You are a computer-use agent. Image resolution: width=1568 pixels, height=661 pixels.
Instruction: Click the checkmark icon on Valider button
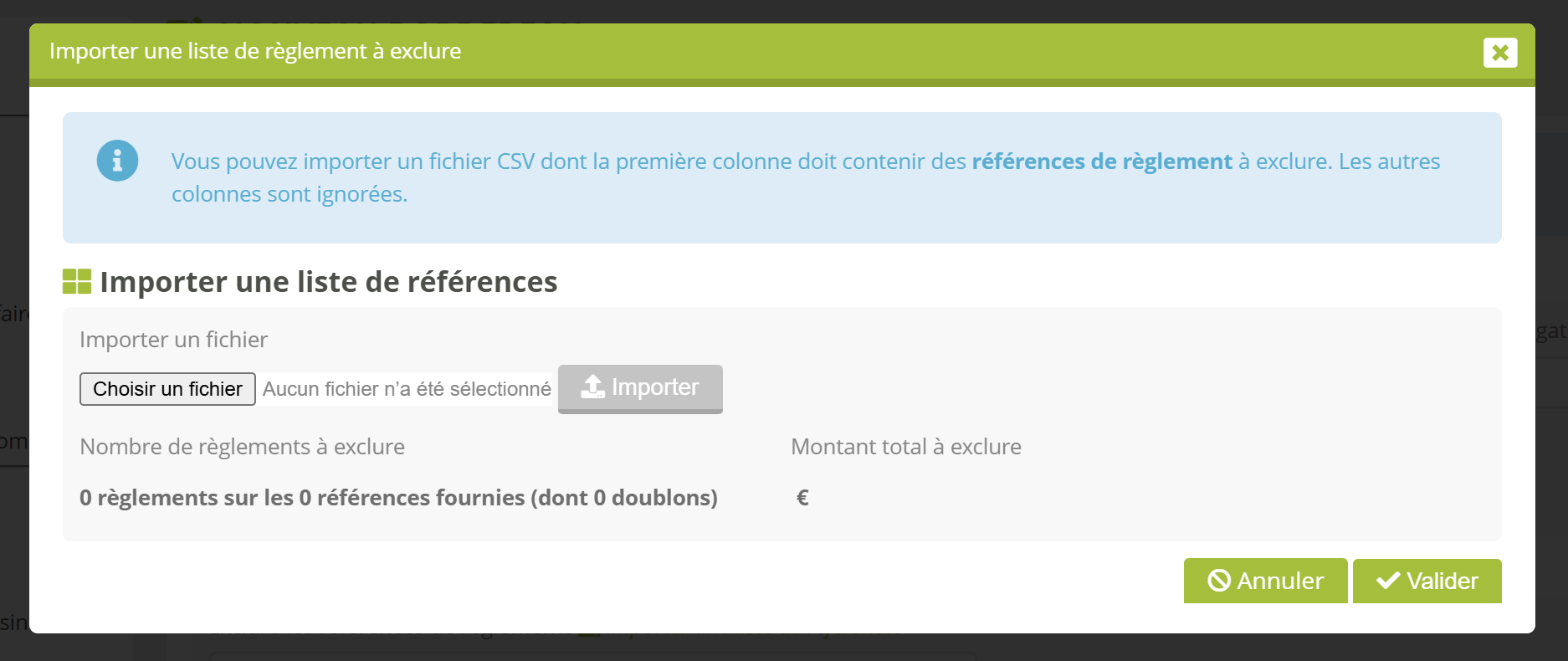coord(1388,581)
